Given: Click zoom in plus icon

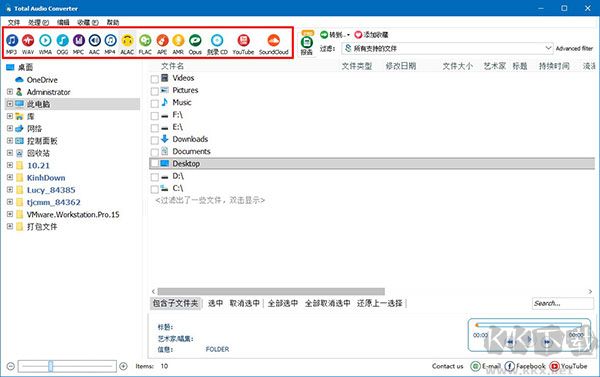Looking at the screenshot, I should [x=123, y=366].
